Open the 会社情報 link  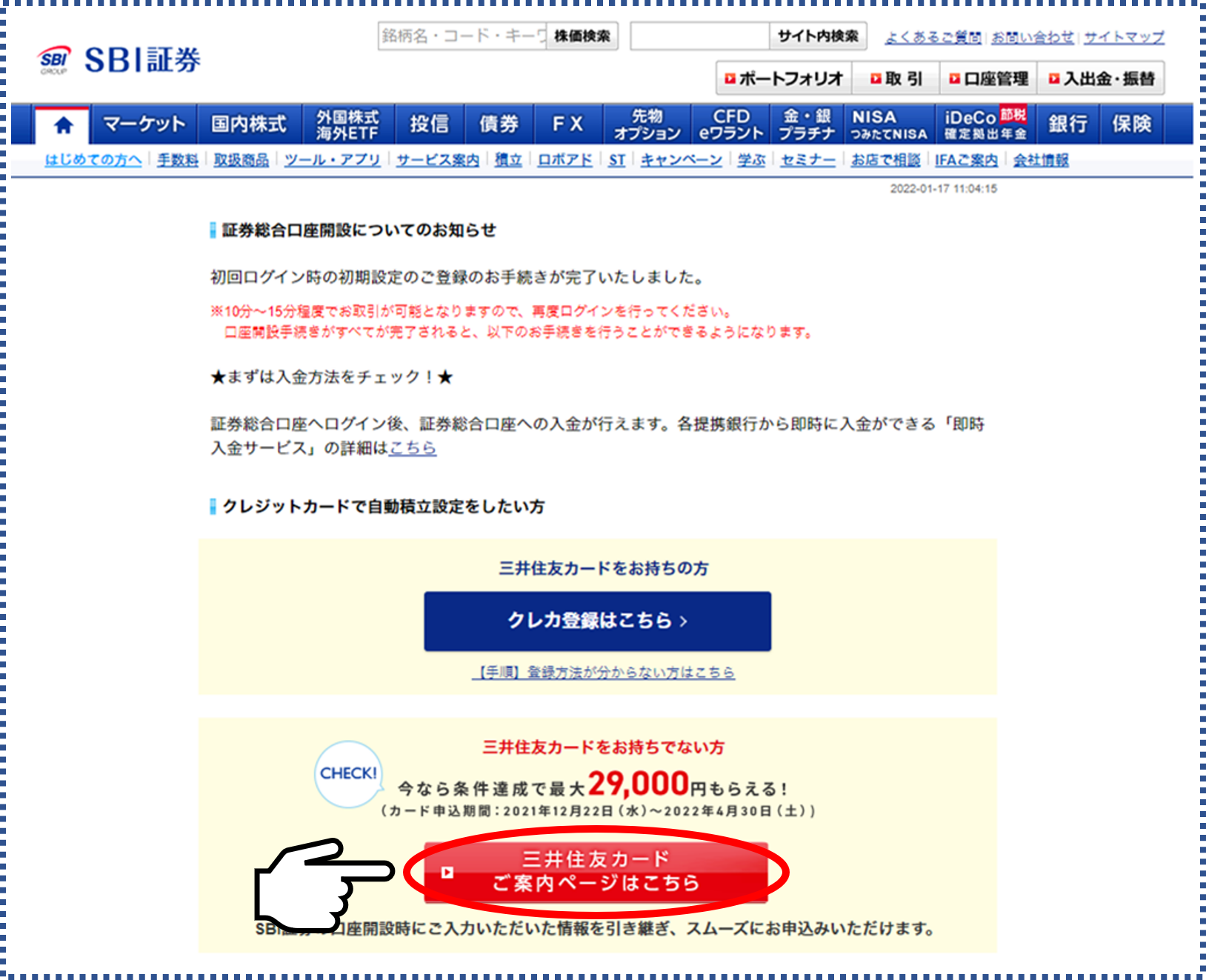point(1041,160)
